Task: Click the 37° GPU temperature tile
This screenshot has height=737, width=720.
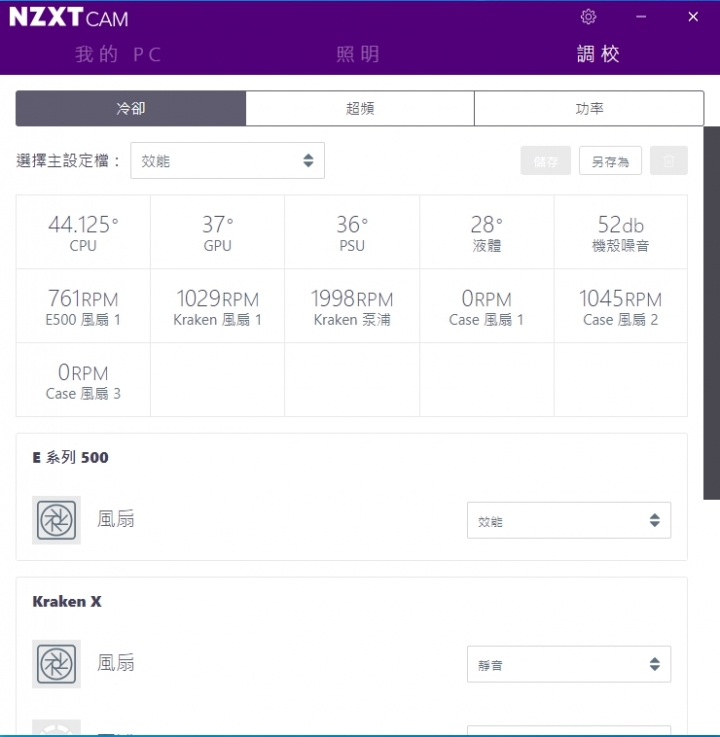Action: pyautogui.click(x=218, y=232)
